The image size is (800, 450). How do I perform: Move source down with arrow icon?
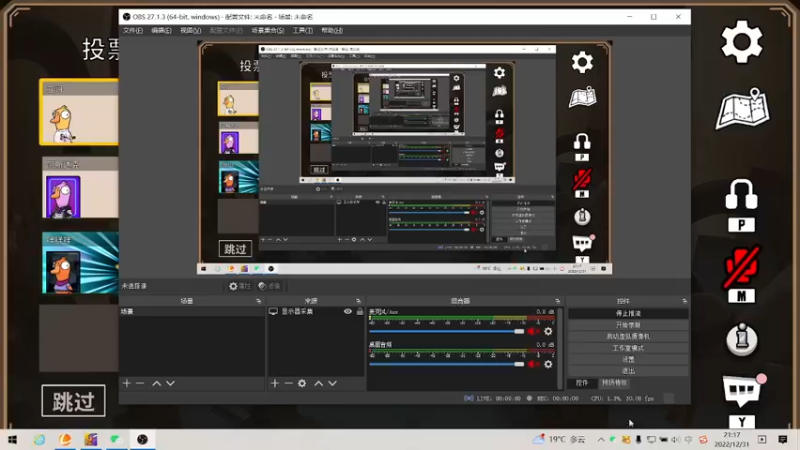coord(333,383)
